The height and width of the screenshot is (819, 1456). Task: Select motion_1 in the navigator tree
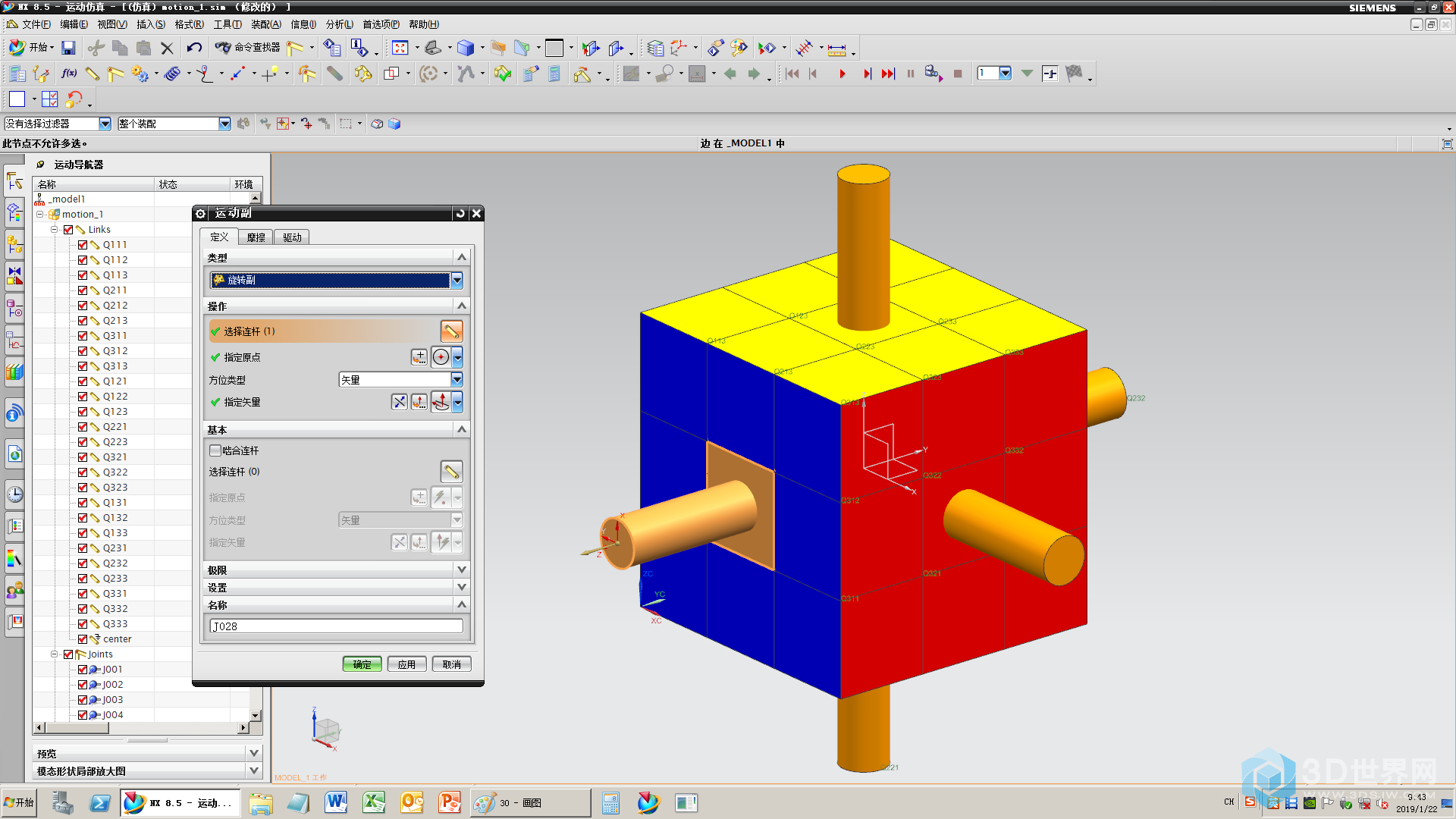tap(82, 215)
